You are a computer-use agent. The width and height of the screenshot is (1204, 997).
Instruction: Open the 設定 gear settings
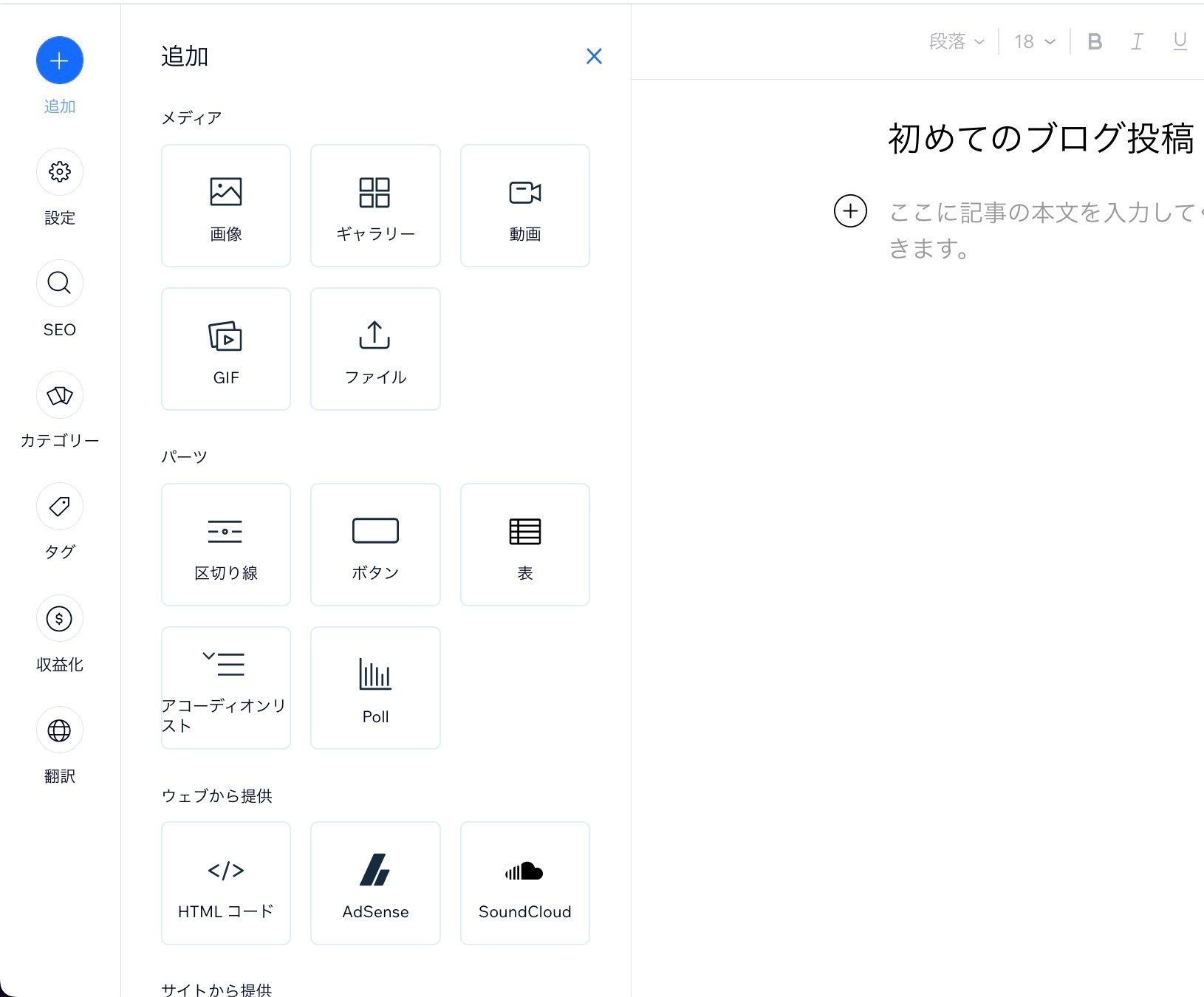pyautogui.click(x=60, y=172)
